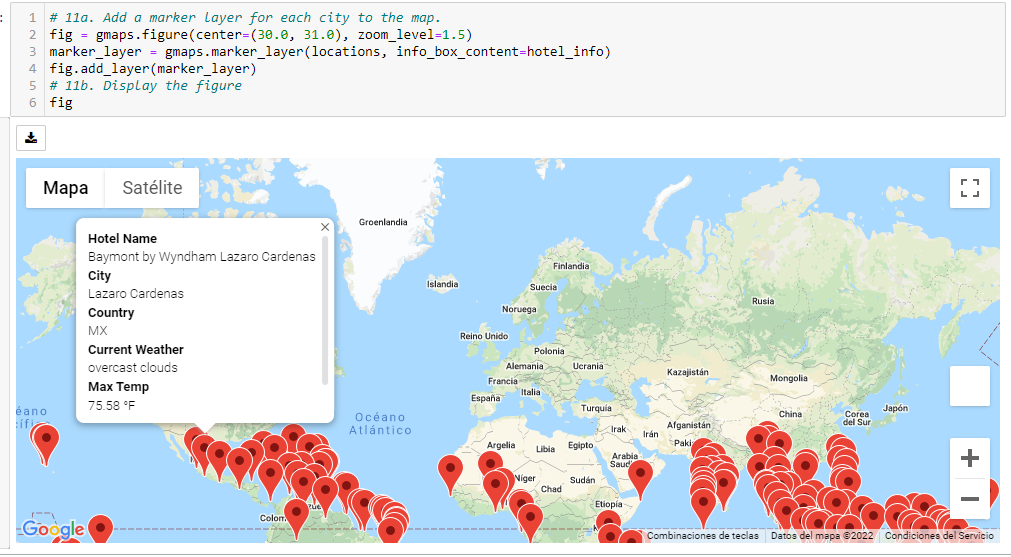Click the marker beside the Google logo
Viewport: 1011px width, 557px height.
pos(101,529)
